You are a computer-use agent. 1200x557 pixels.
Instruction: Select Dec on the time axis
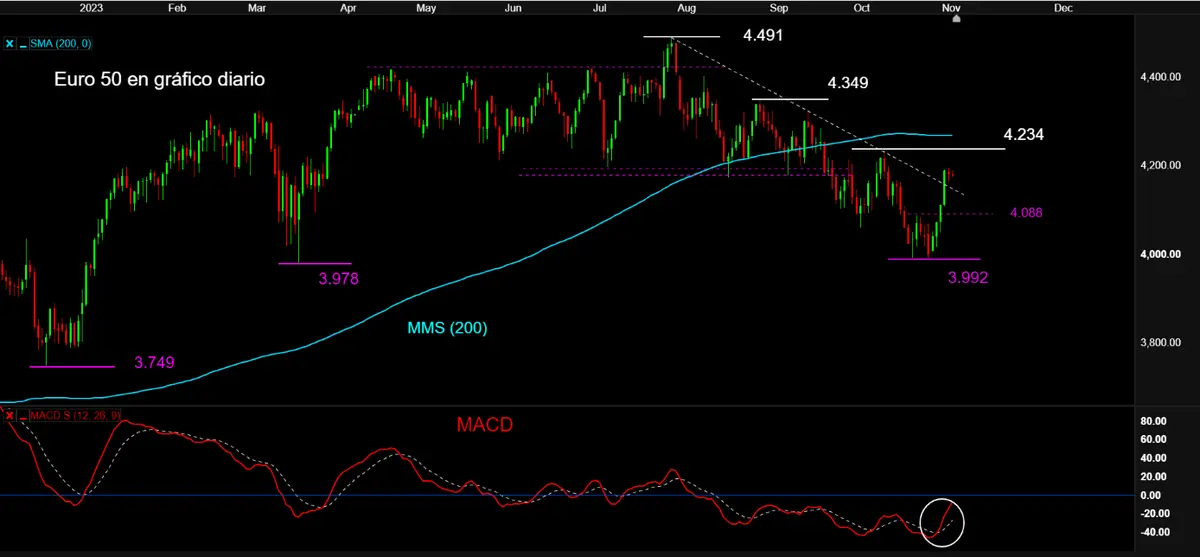tap(1063, 7)
